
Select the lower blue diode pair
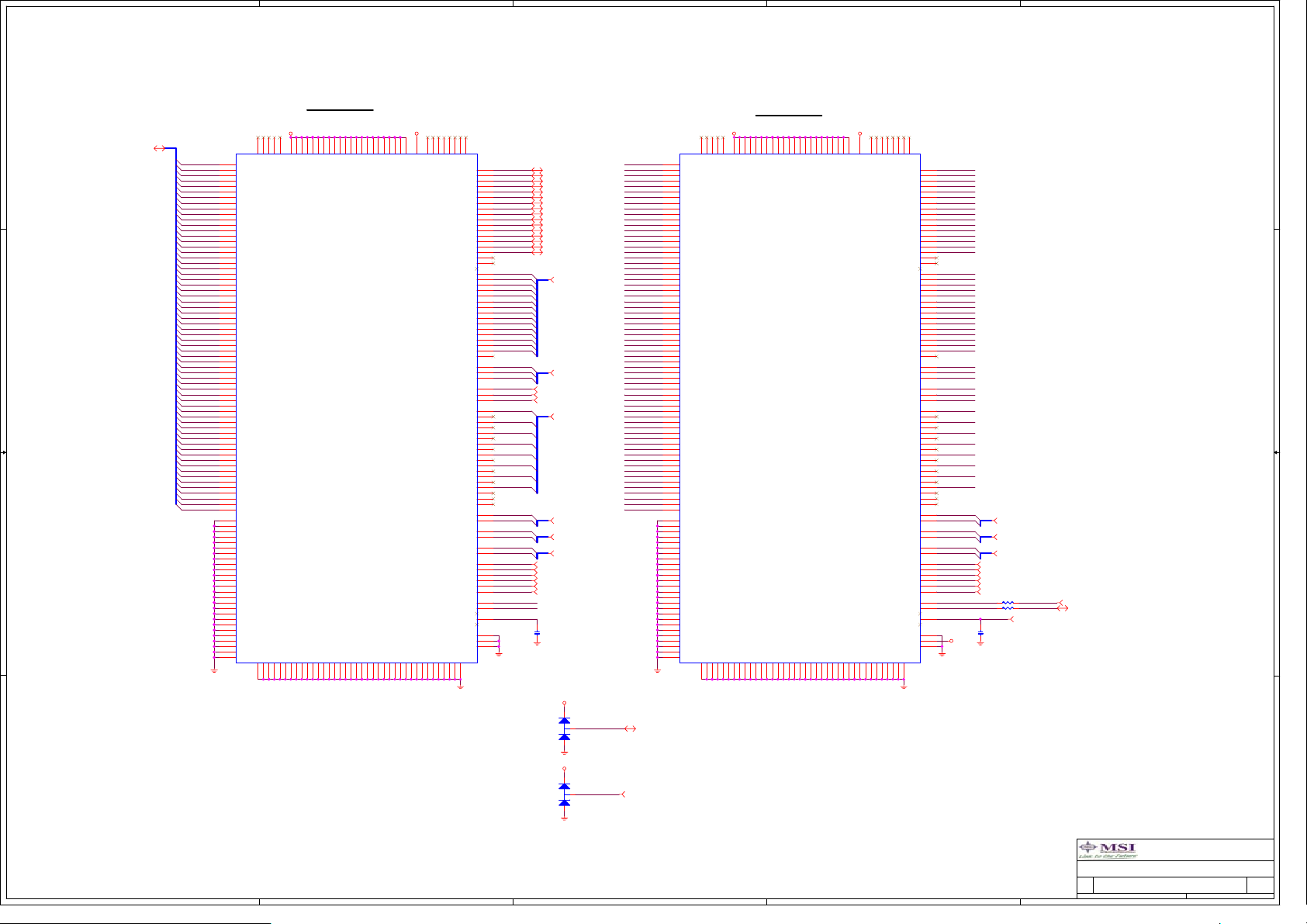pyautogui.click(x=564, y=794)
